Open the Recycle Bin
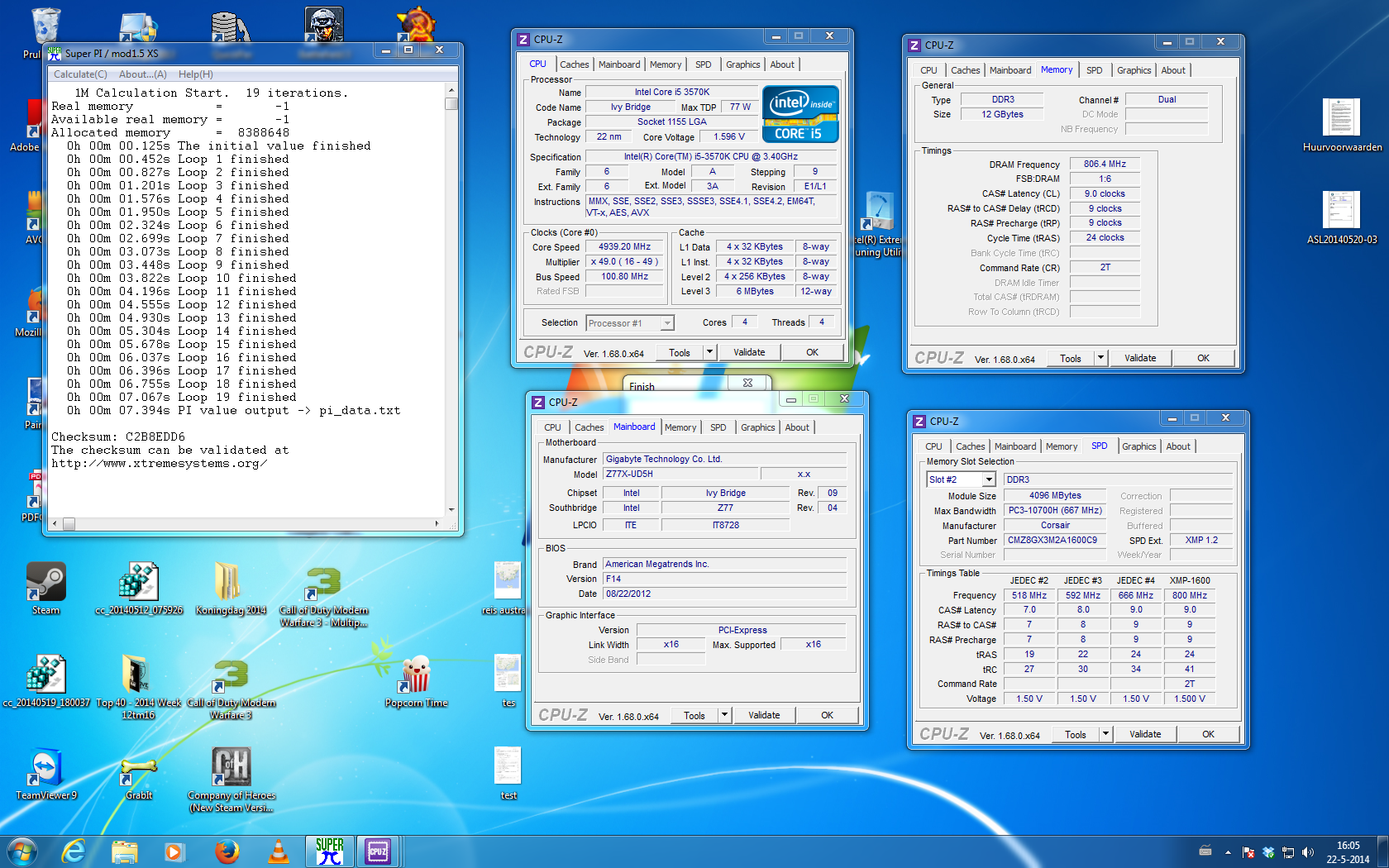This screenshot has width=1389, height=868. 45,33
